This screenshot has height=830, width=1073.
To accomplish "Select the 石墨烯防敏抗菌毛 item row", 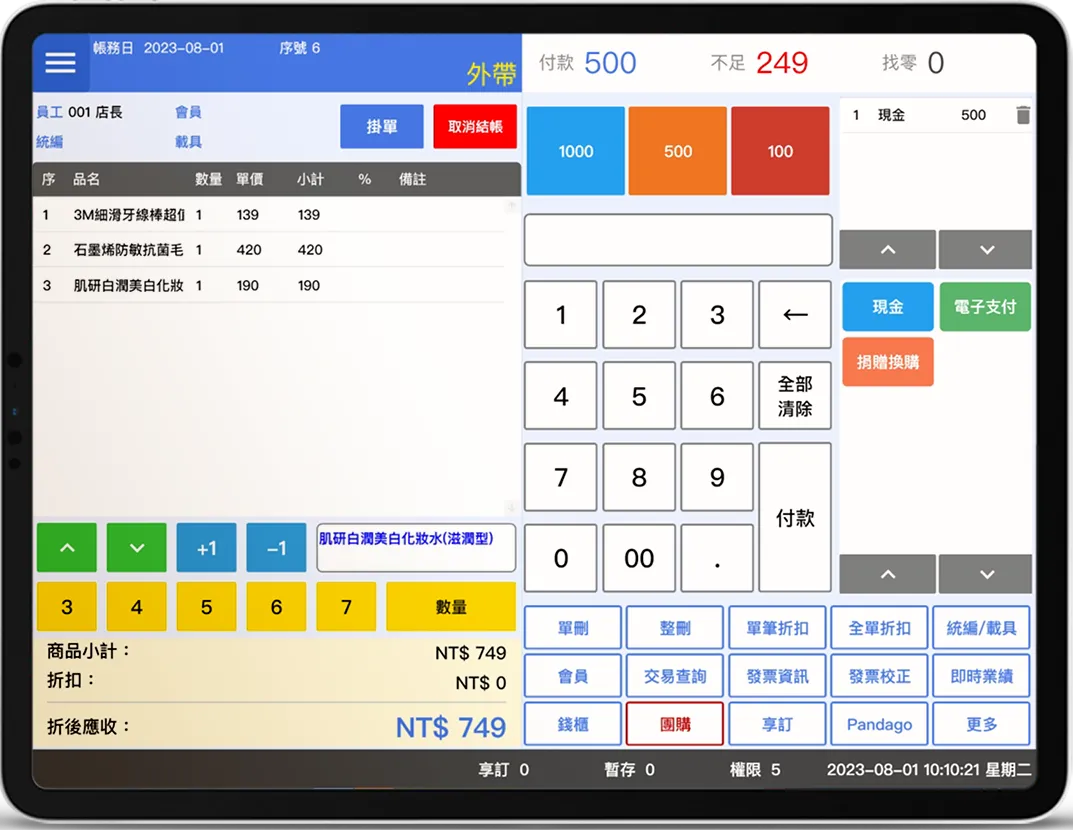I will coord(270,250).
